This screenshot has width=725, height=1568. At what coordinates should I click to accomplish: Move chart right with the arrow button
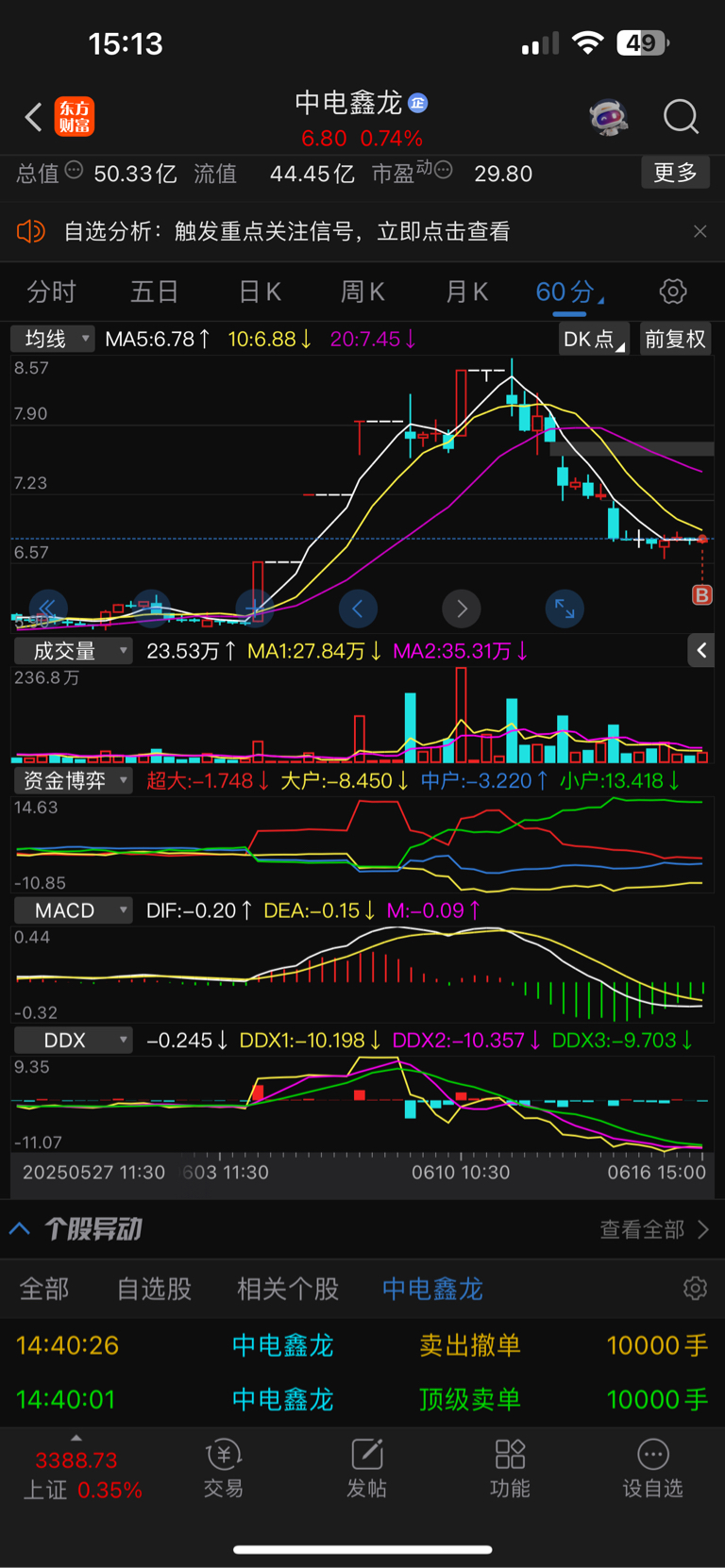[x=462, y=609]
